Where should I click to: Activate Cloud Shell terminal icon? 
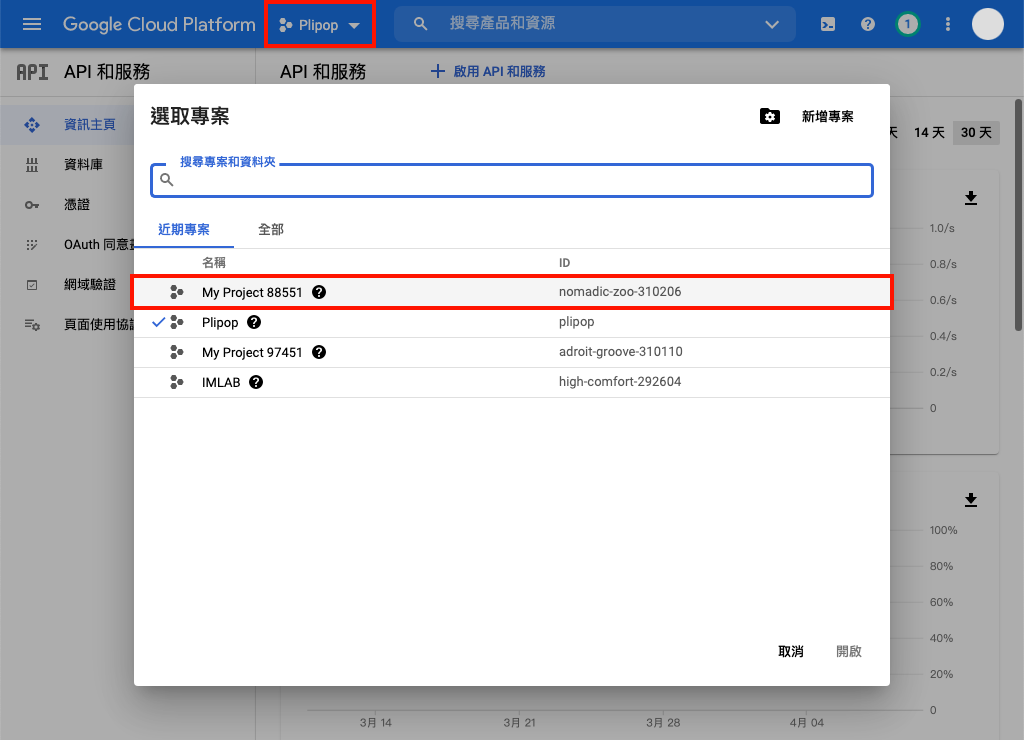pos(827,24)
